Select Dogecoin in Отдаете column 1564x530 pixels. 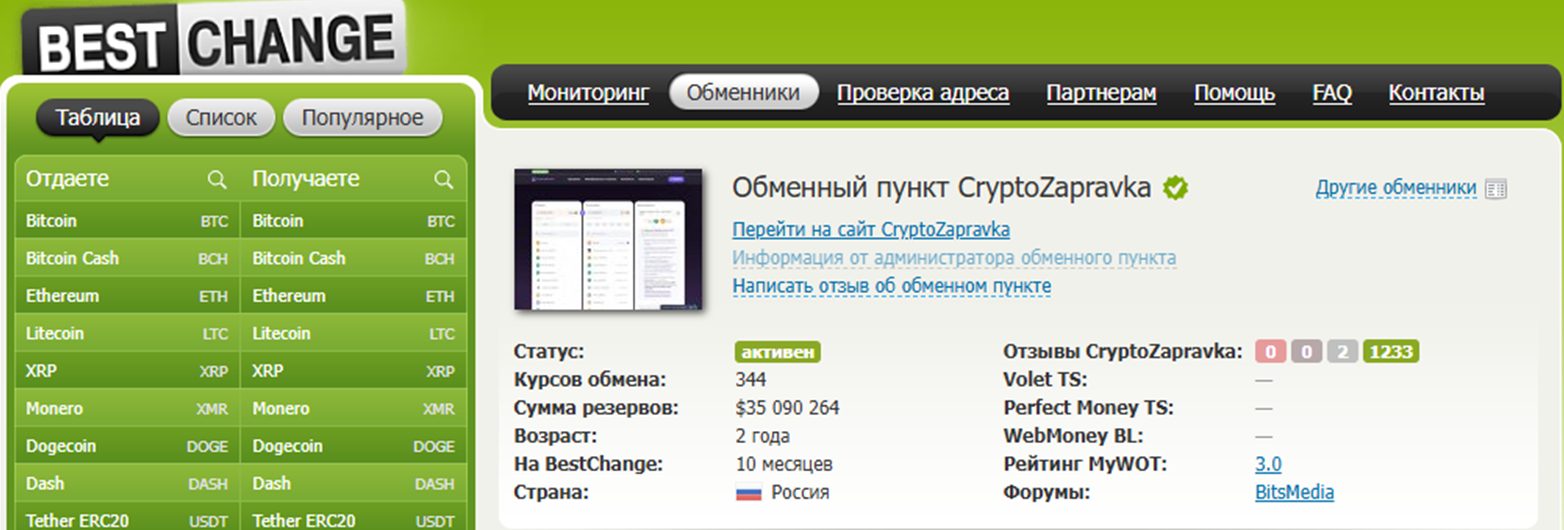[x=127, y=446]
